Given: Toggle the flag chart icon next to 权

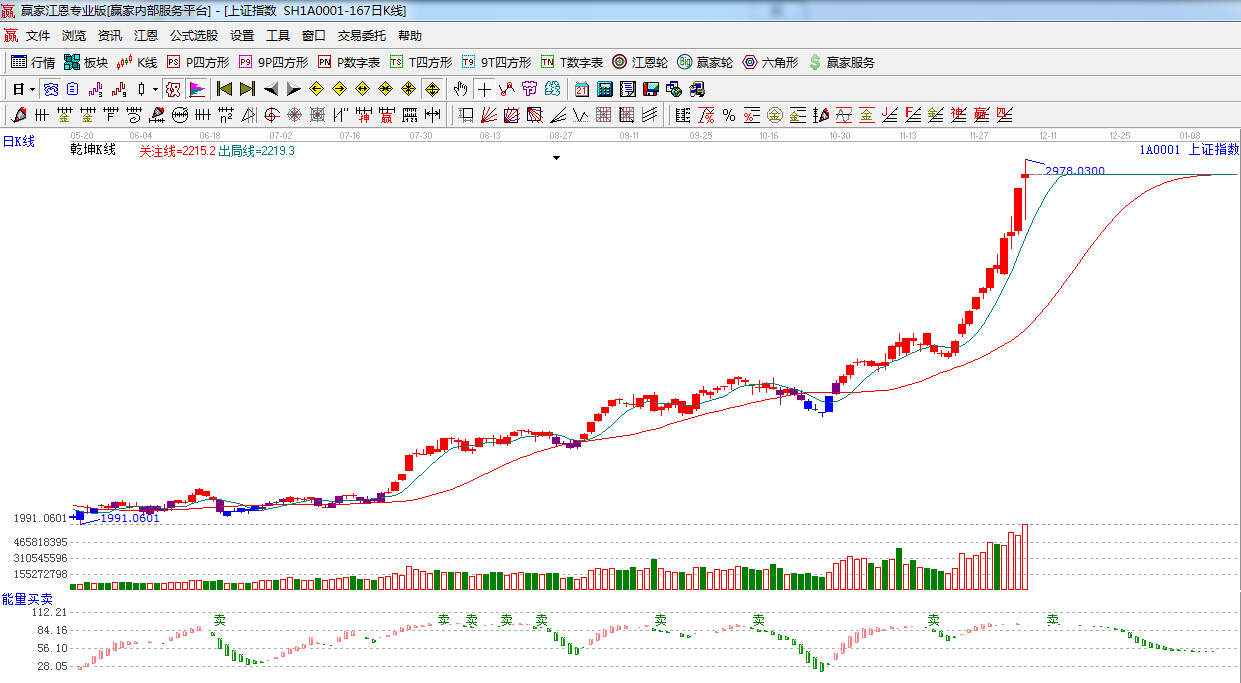Looking at the screenshot, I should pyautogui.click(x=196, y=89).
